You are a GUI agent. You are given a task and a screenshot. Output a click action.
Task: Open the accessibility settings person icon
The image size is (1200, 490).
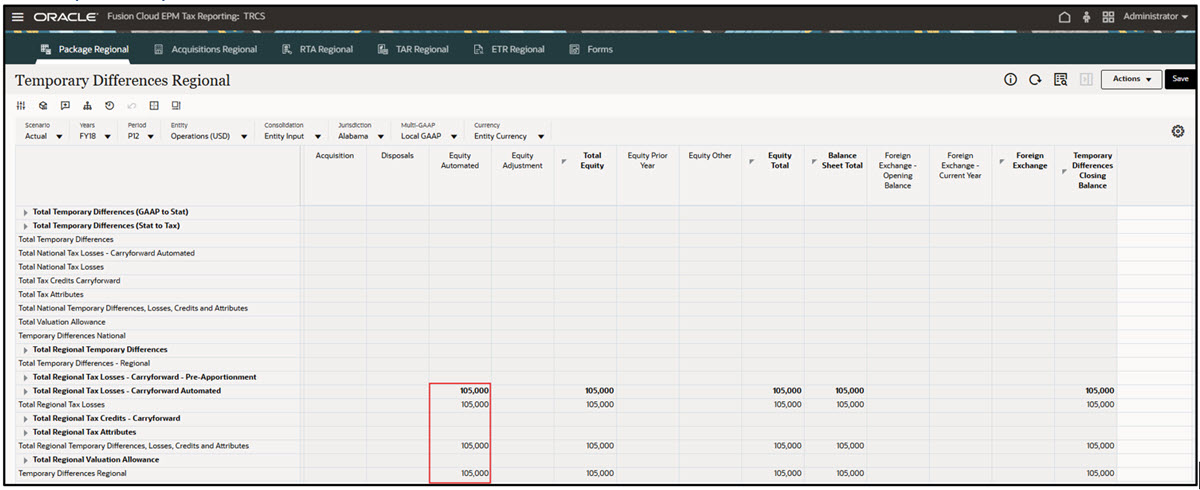point(1086,17)
